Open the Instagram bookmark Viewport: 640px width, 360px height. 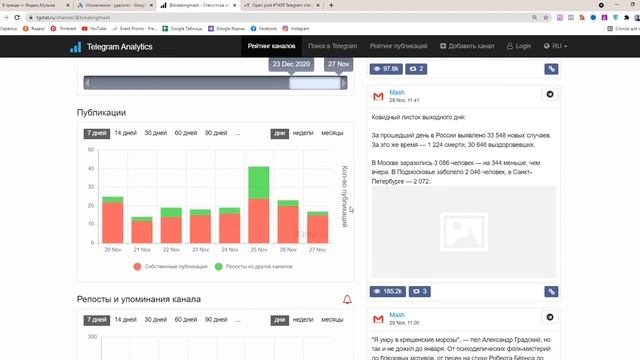tap(296, 29)
